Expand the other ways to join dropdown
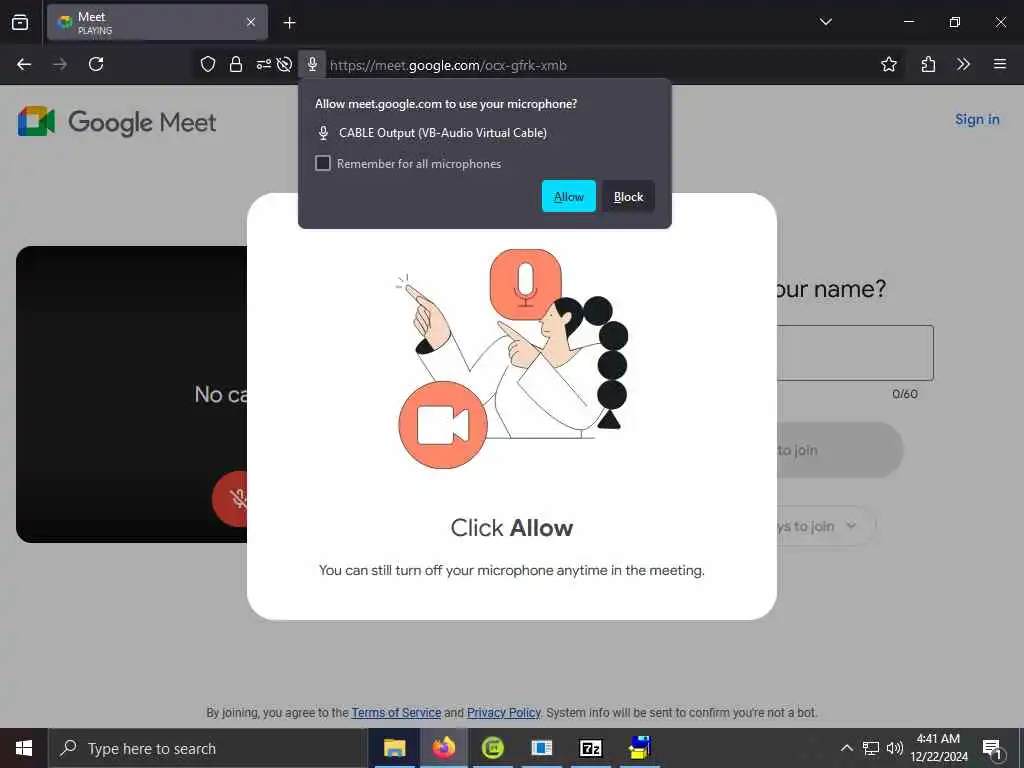The image size is (1024, 768). click(x=825, y=526)
